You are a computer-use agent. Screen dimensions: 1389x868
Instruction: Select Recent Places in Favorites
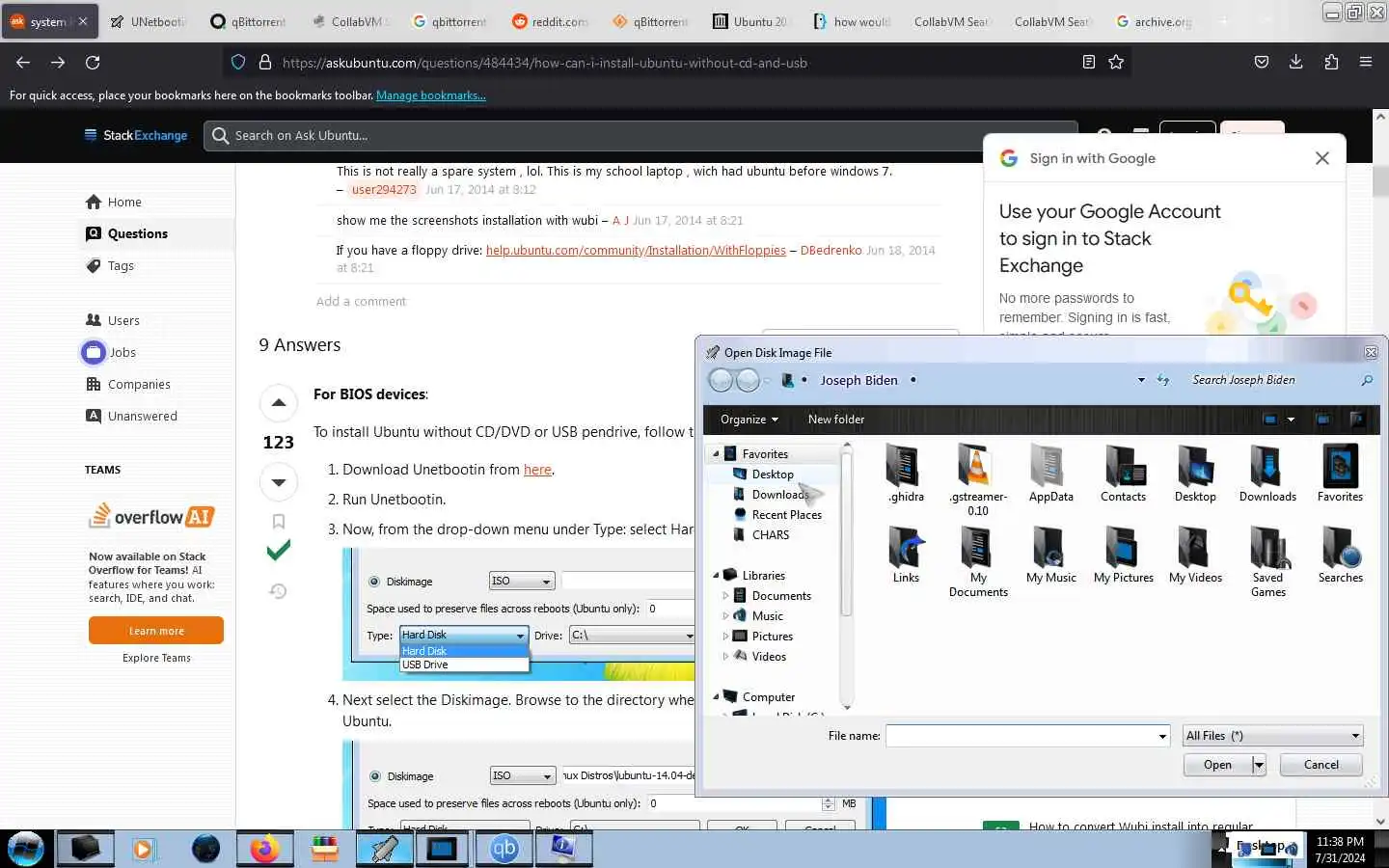point(786,515)
